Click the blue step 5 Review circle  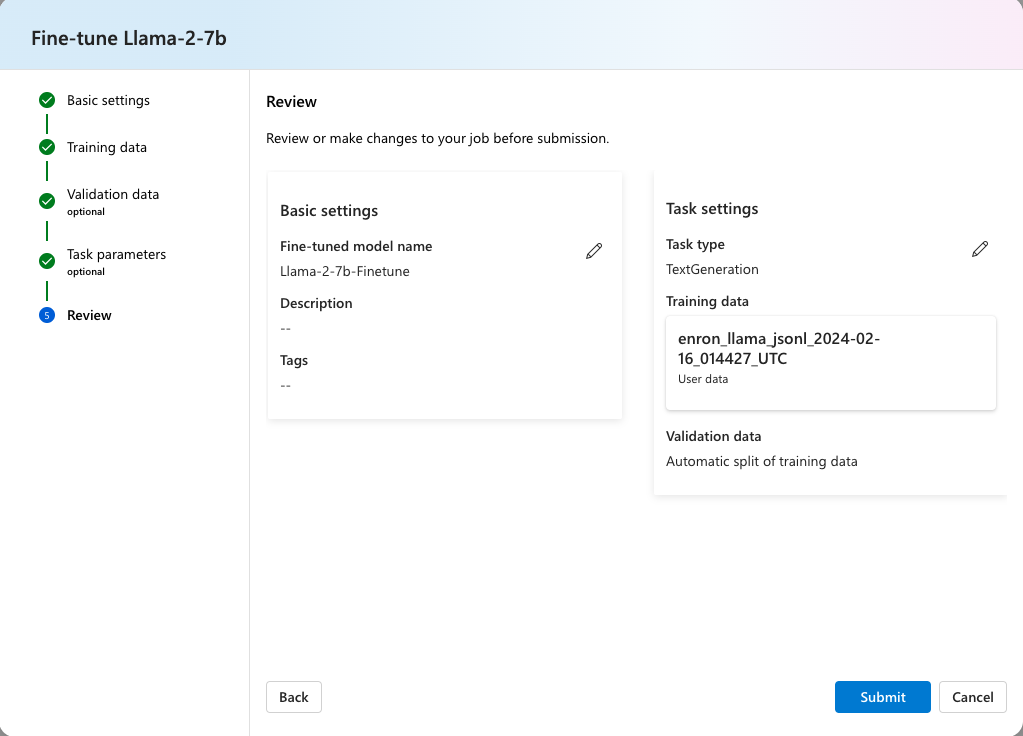click(x=47, y=315)
